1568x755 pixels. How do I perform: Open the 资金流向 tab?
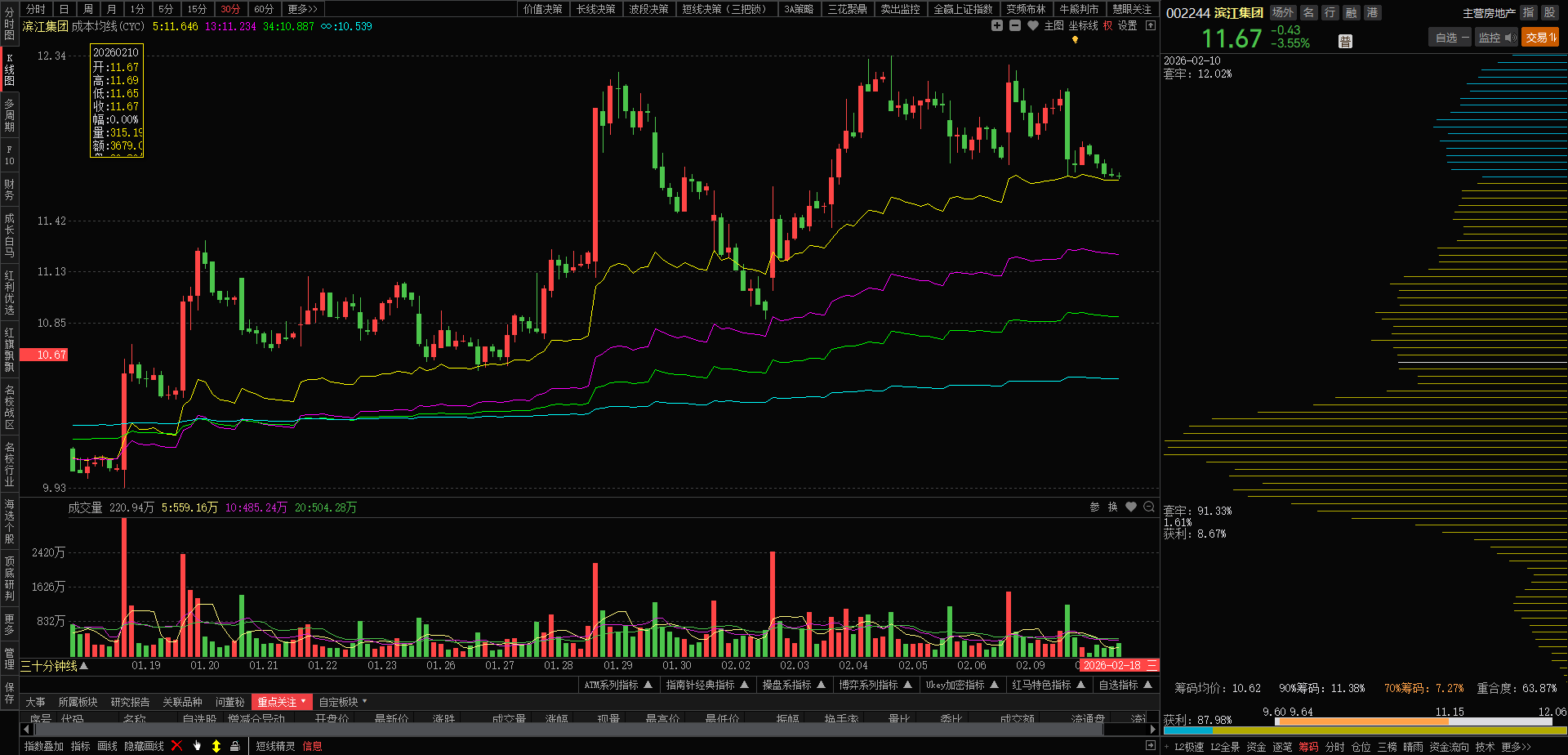(x=1449, y=747)
